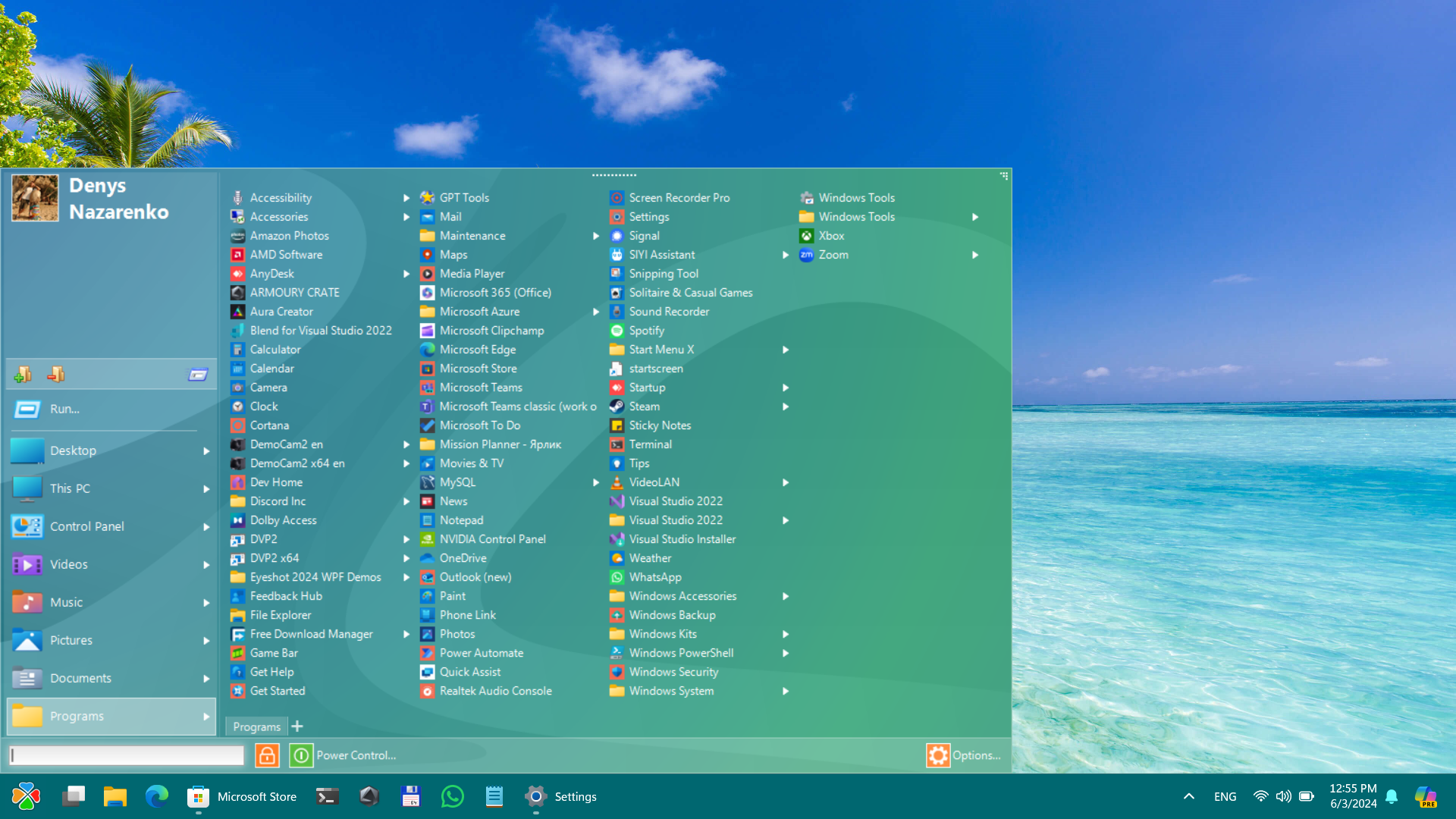The height and width of the screenshot is (819, 1456).
Task: Expand the Accessibility submenu arrow
Action: 406,198
